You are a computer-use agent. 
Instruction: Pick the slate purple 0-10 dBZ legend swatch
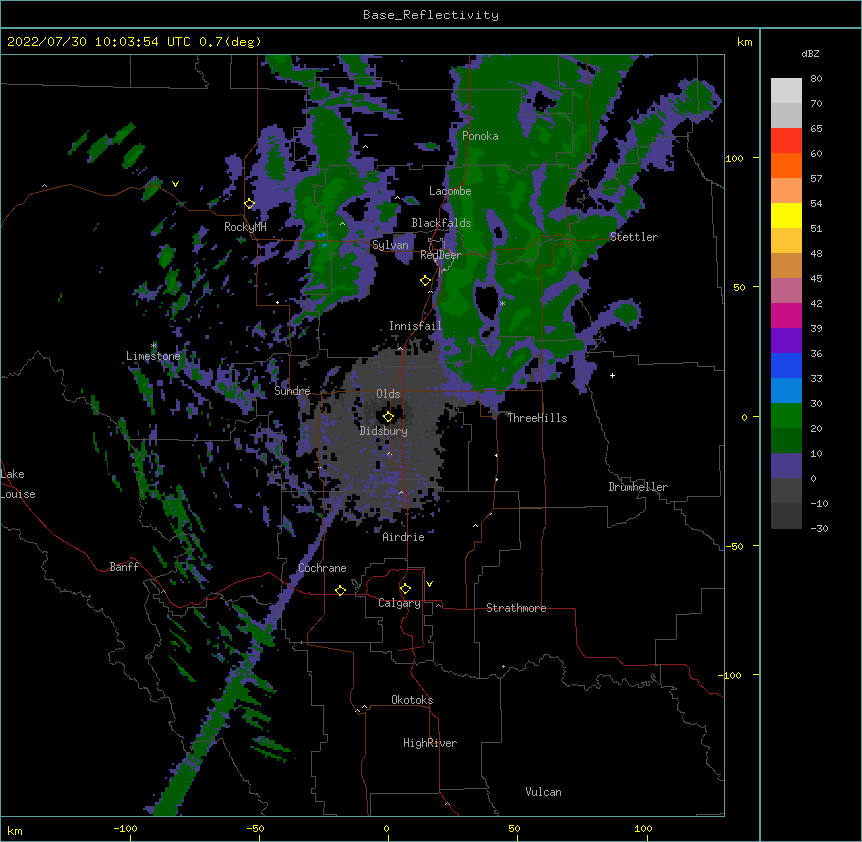(x=786, y=466)
